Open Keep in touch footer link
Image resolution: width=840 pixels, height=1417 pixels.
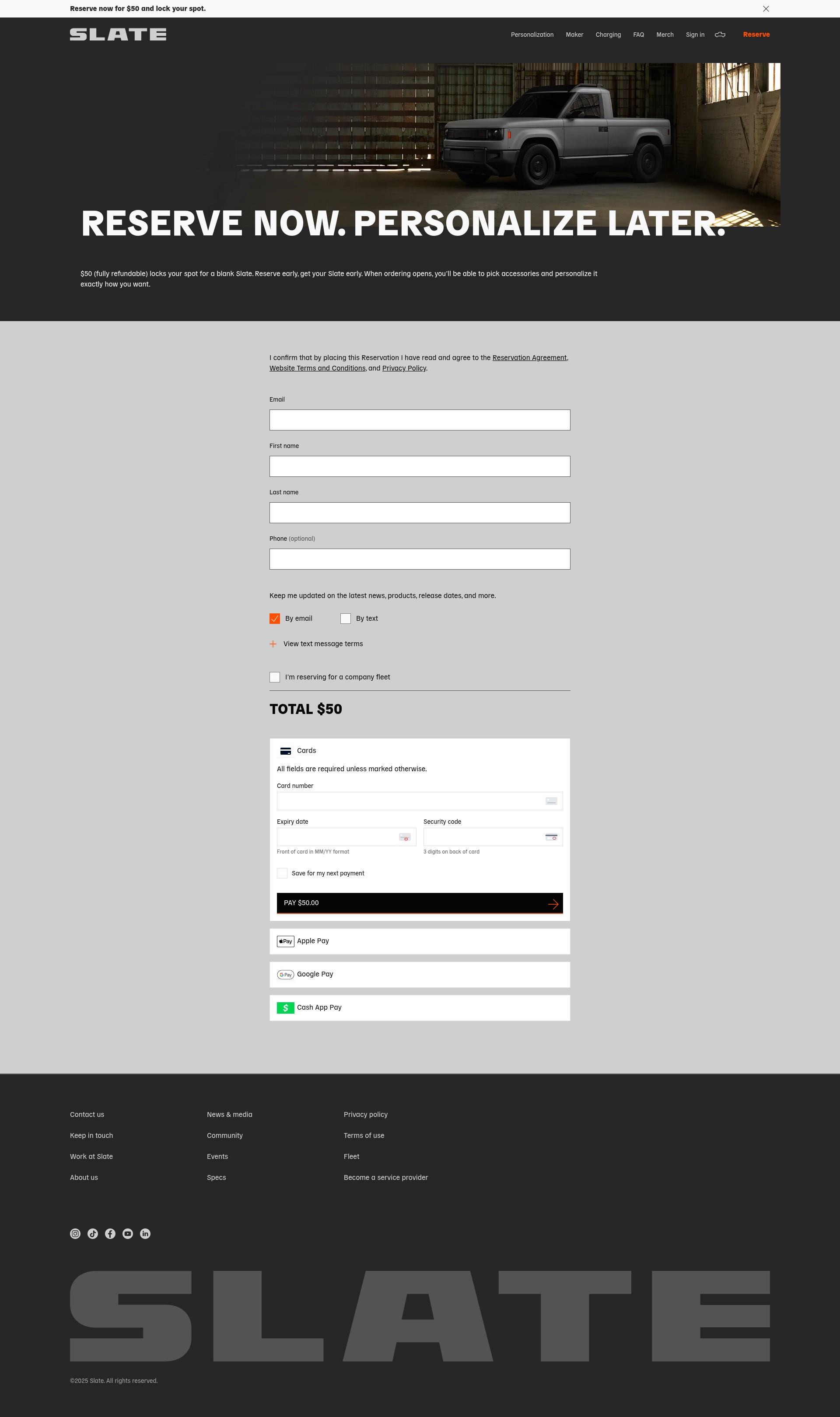[x=92, y=1136]
